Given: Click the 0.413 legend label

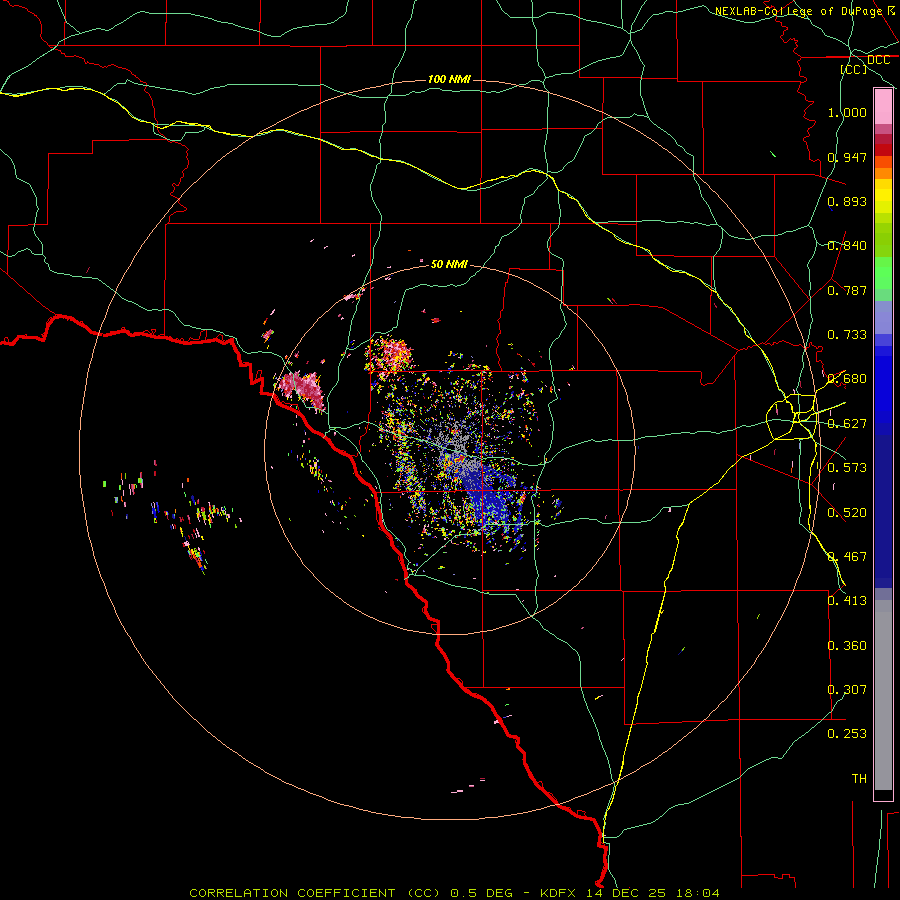Looking at the screenshot, I should [x=847, y=601].
